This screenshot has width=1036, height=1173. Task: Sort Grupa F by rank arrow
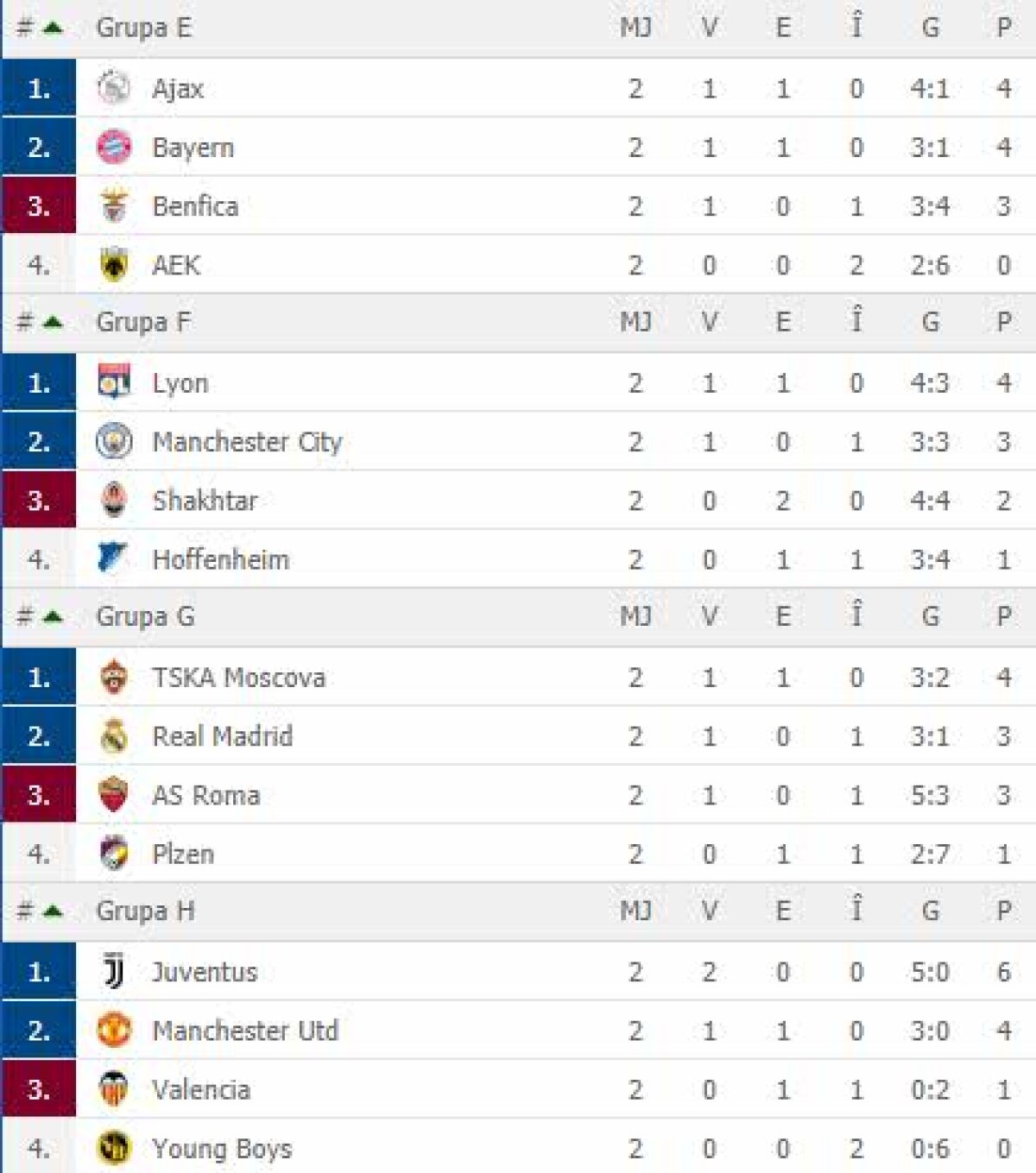[x=52, y=322]
